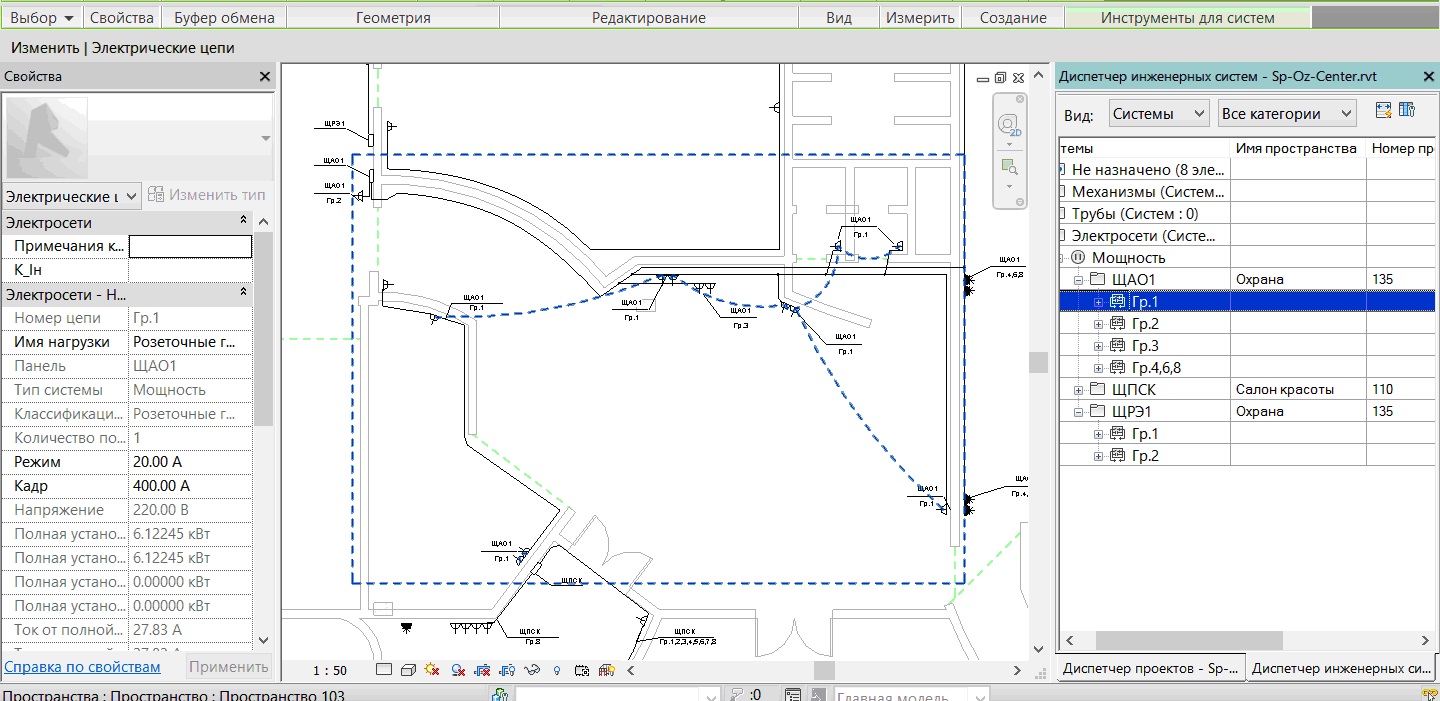Open the Visual Style cube icon

pyautogui.click(x=408, y=669)
